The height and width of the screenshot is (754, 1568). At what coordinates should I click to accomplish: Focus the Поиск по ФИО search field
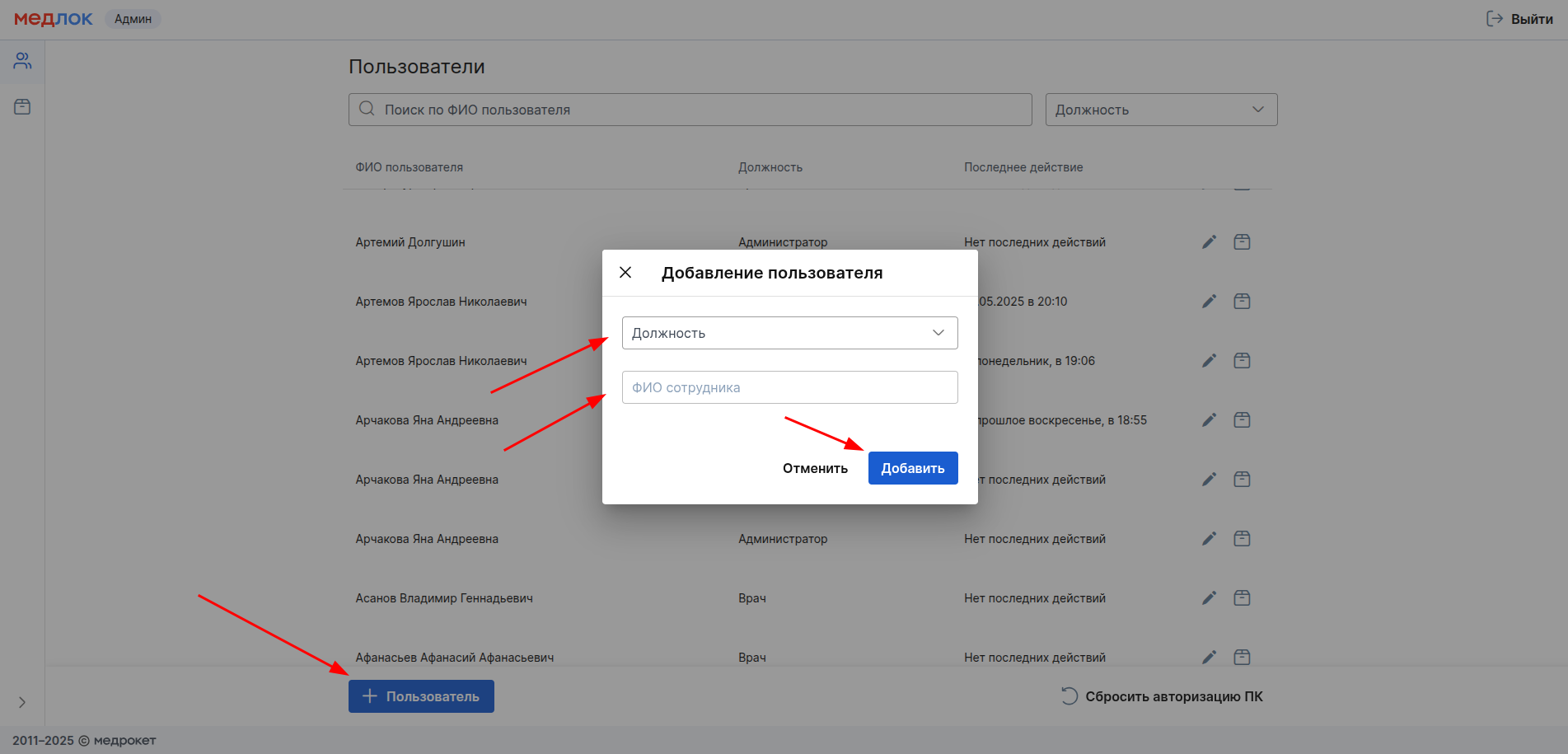click(700, 110)
